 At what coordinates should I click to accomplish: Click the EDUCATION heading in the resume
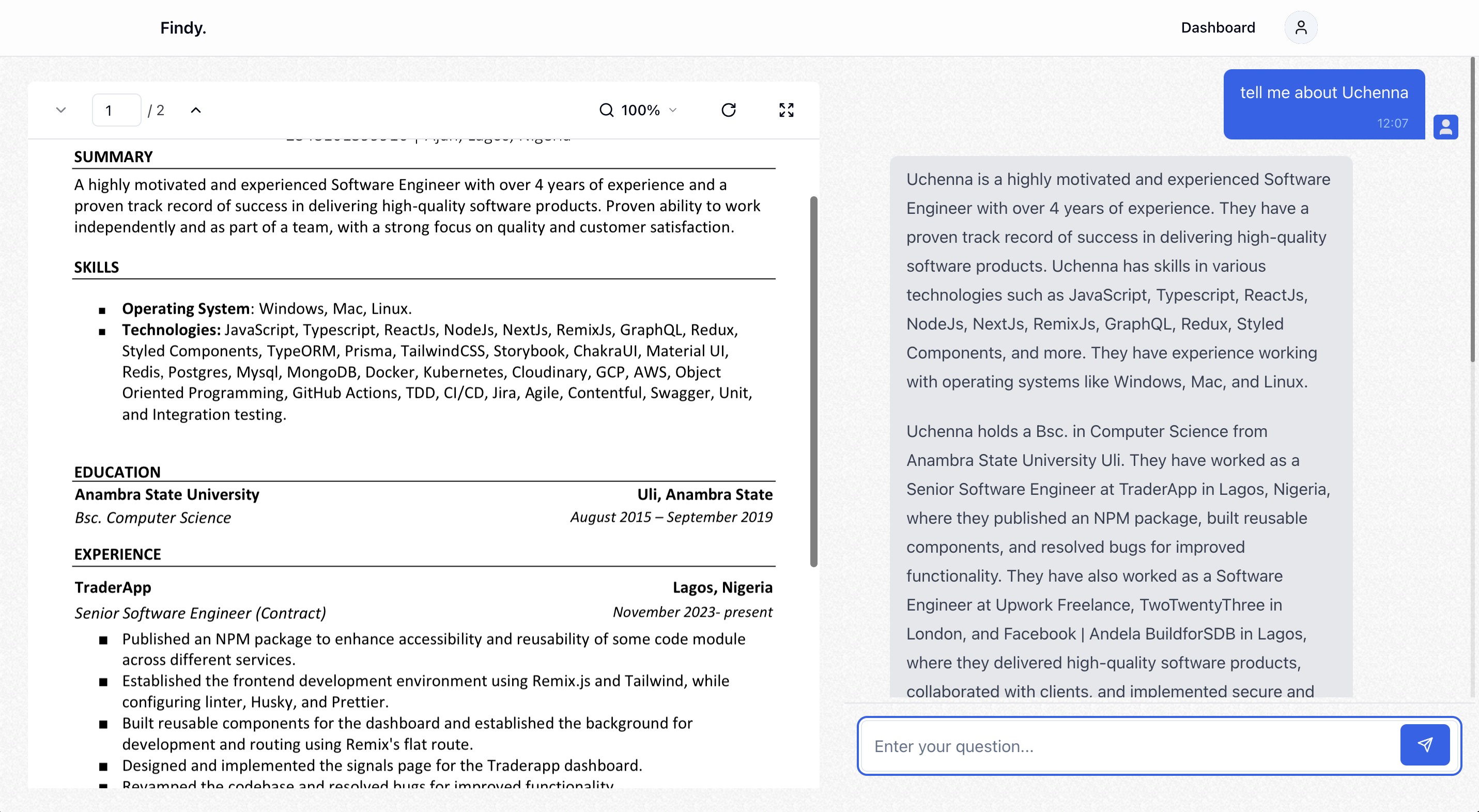coord(117,472)
